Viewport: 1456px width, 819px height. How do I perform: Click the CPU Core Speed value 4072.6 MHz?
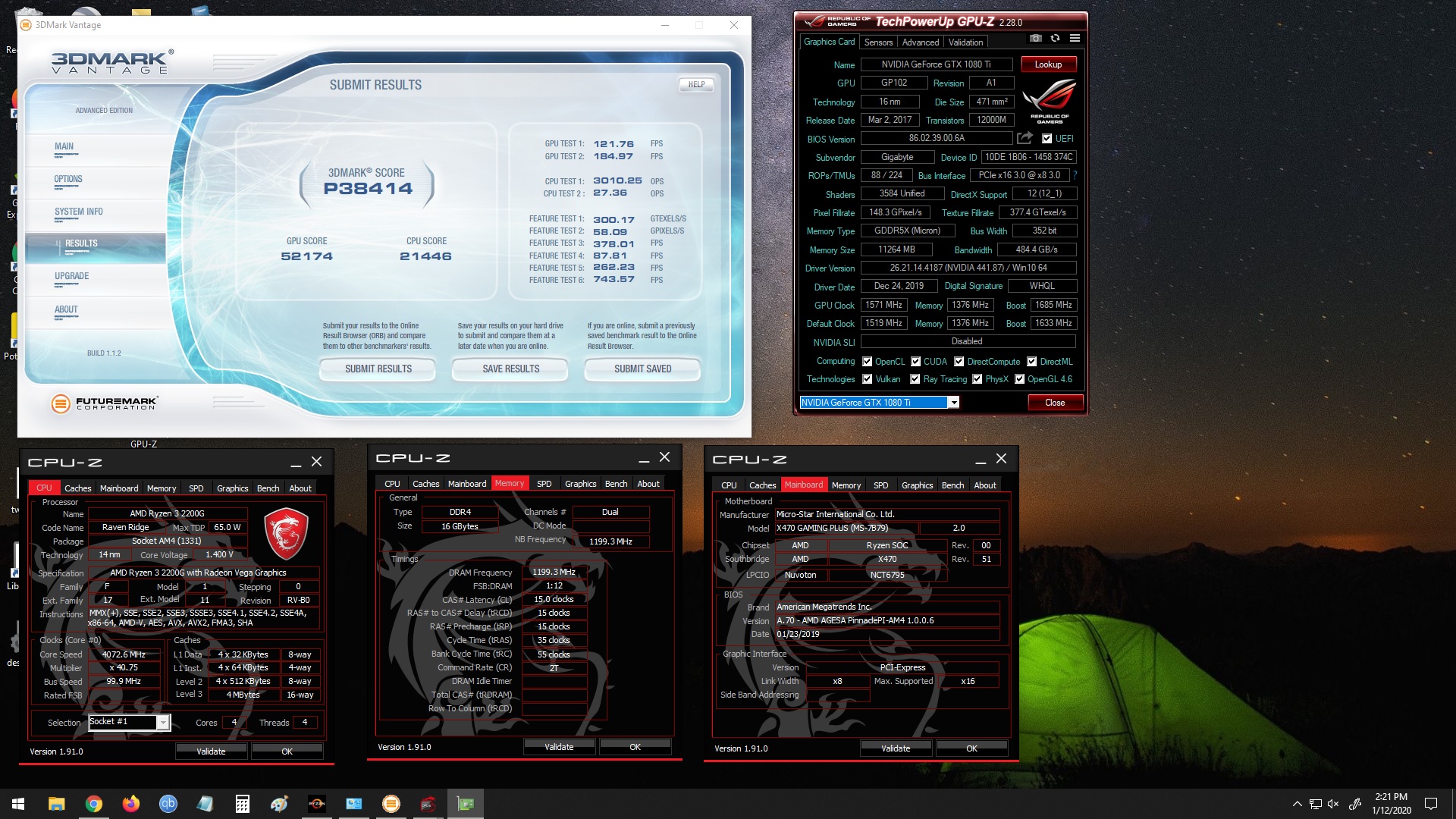(x=124, y=654)
